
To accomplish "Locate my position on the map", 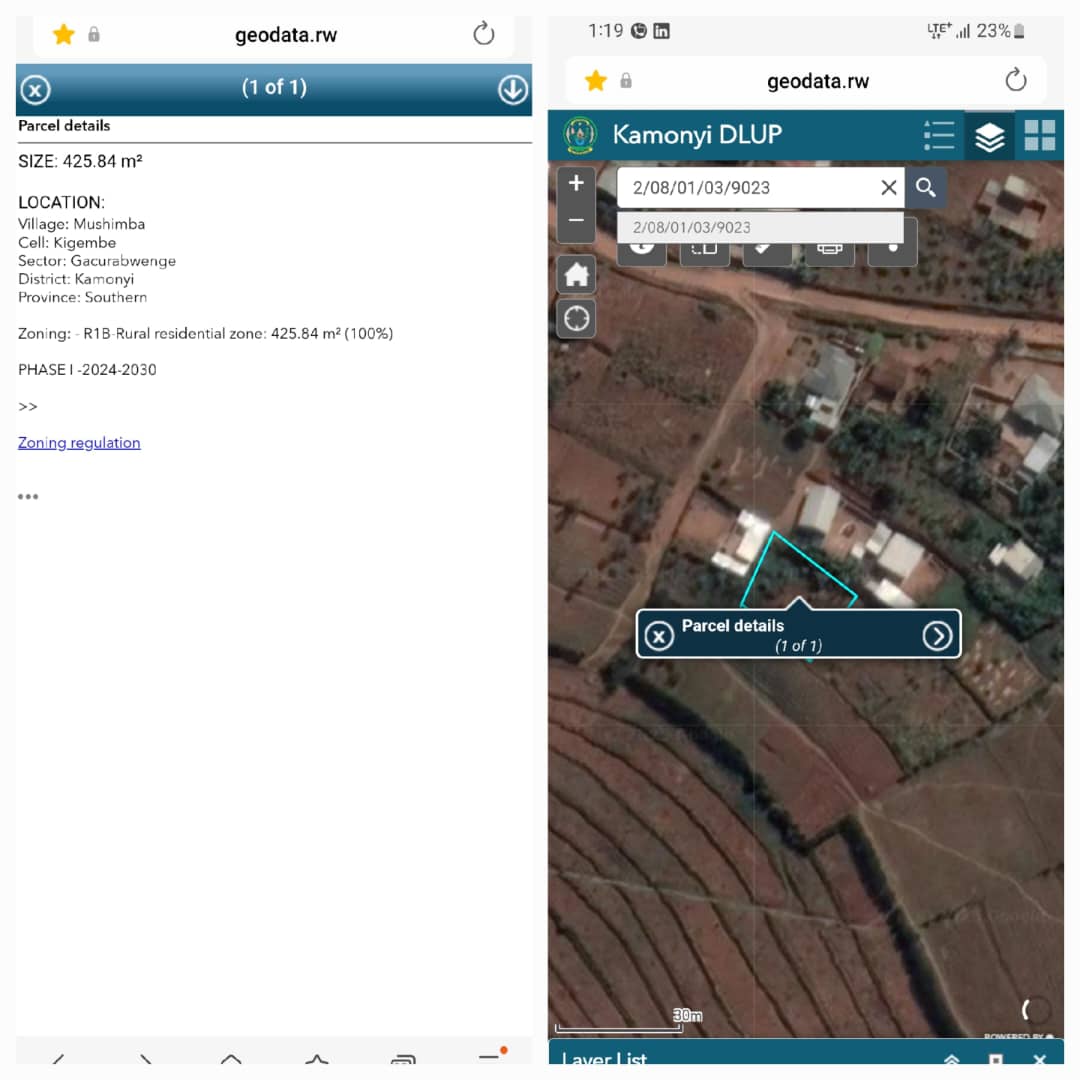I will [576, 318].
